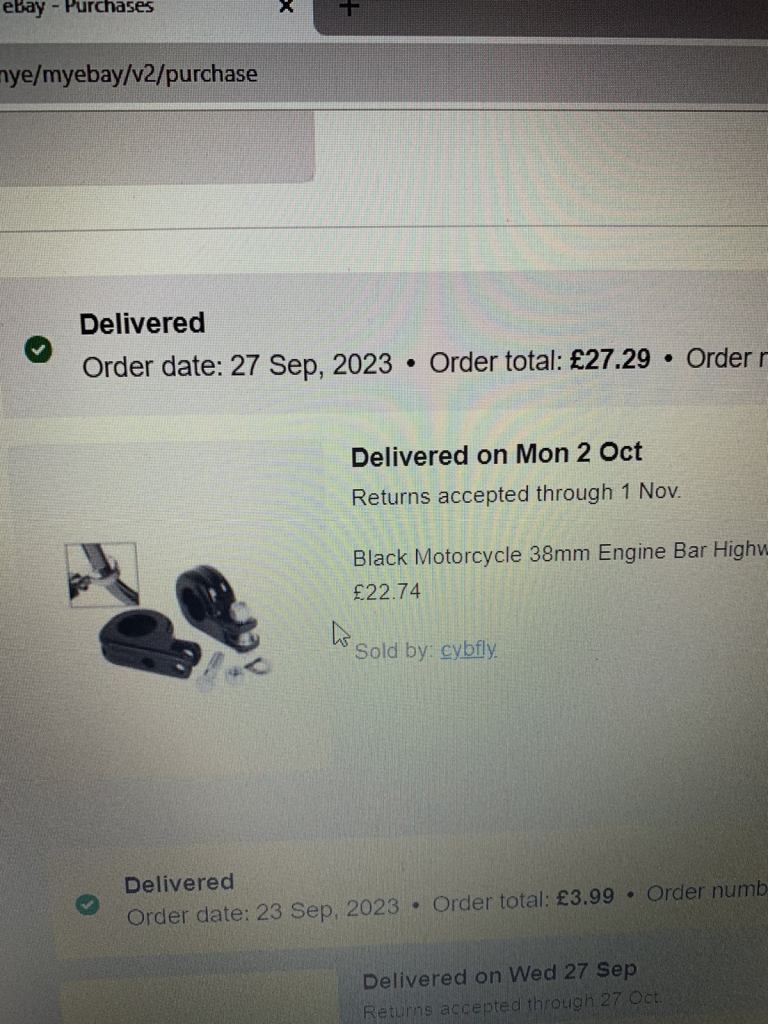
Task: Click the green delivered checkmark for £27.29 order
Action: point(39,349)
